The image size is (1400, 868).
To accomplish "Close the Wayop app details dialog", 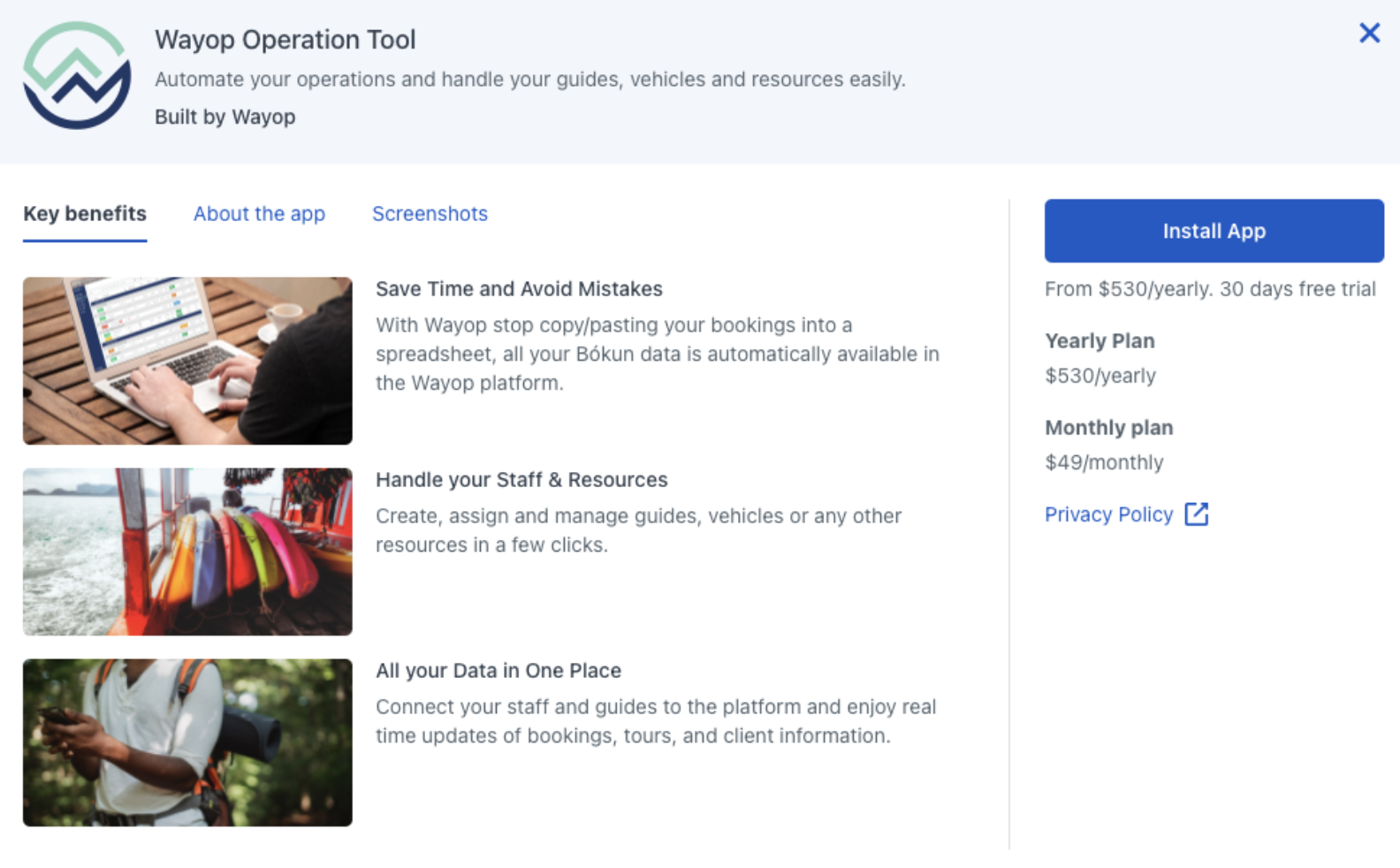I will pos(1369,34).
